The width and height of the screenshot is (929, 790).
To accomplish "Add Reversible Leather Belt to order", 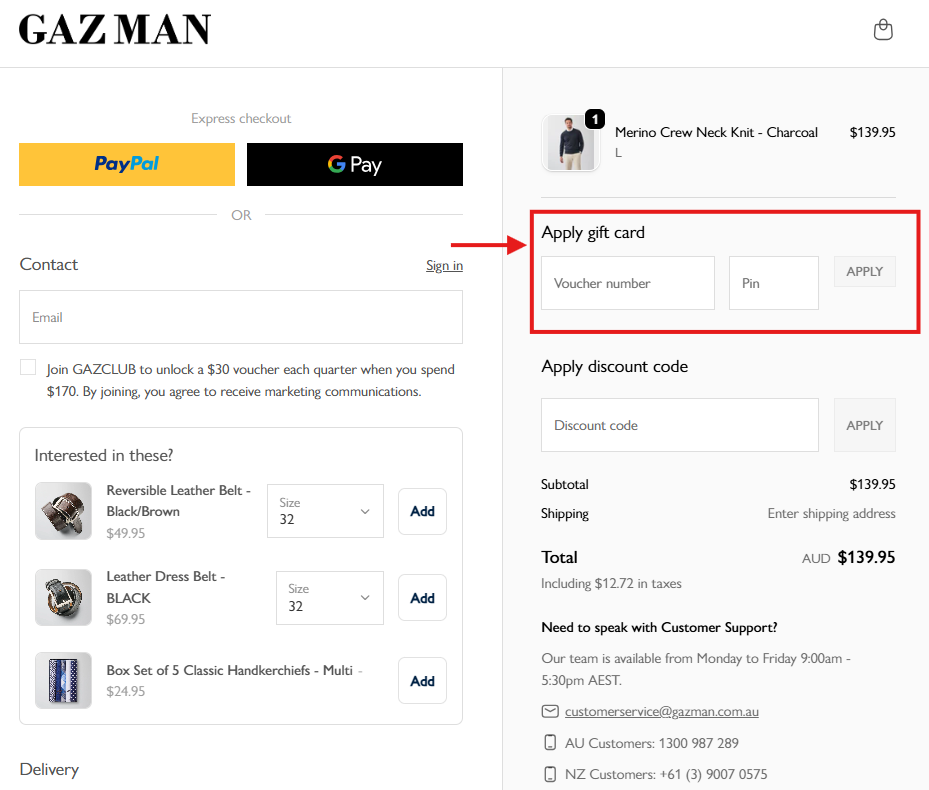I will (x=422, y=511).
